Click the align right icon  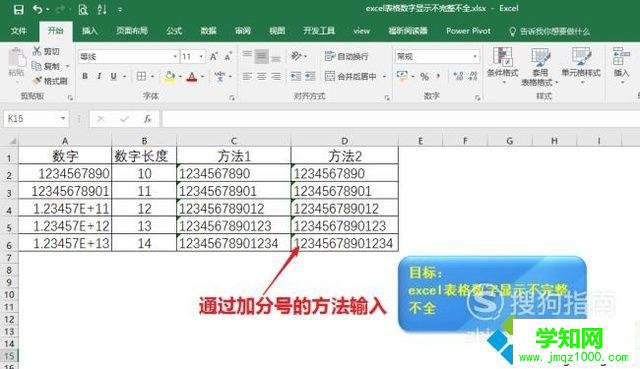click(276, 76)
